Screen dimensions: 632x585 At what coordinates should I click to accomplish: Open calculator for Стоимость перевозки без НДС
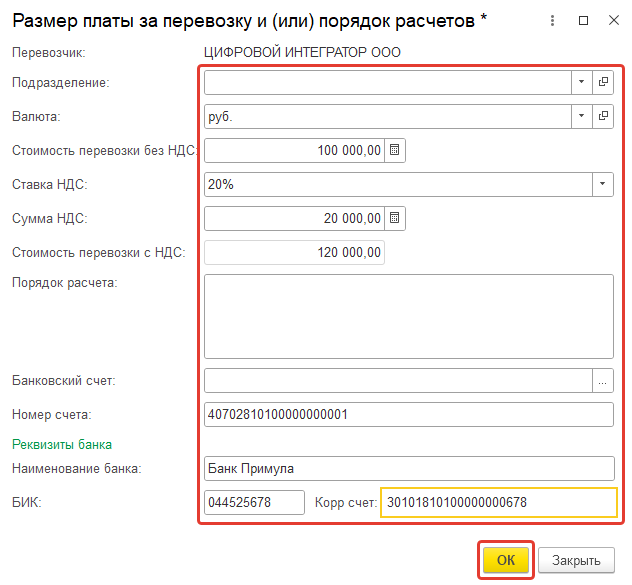pos(395,150)
